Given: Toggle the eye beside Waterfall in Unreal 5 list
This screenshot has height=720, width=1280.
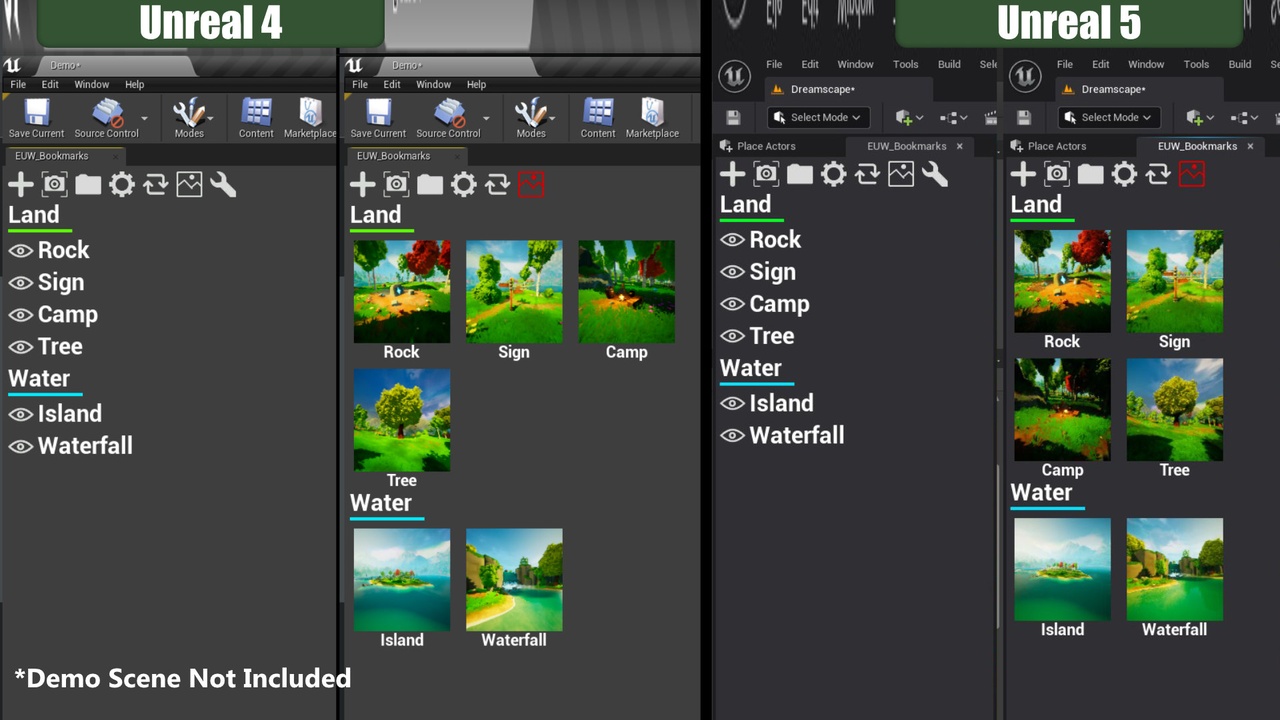Looking at the screenshot, I should [733, 435].
